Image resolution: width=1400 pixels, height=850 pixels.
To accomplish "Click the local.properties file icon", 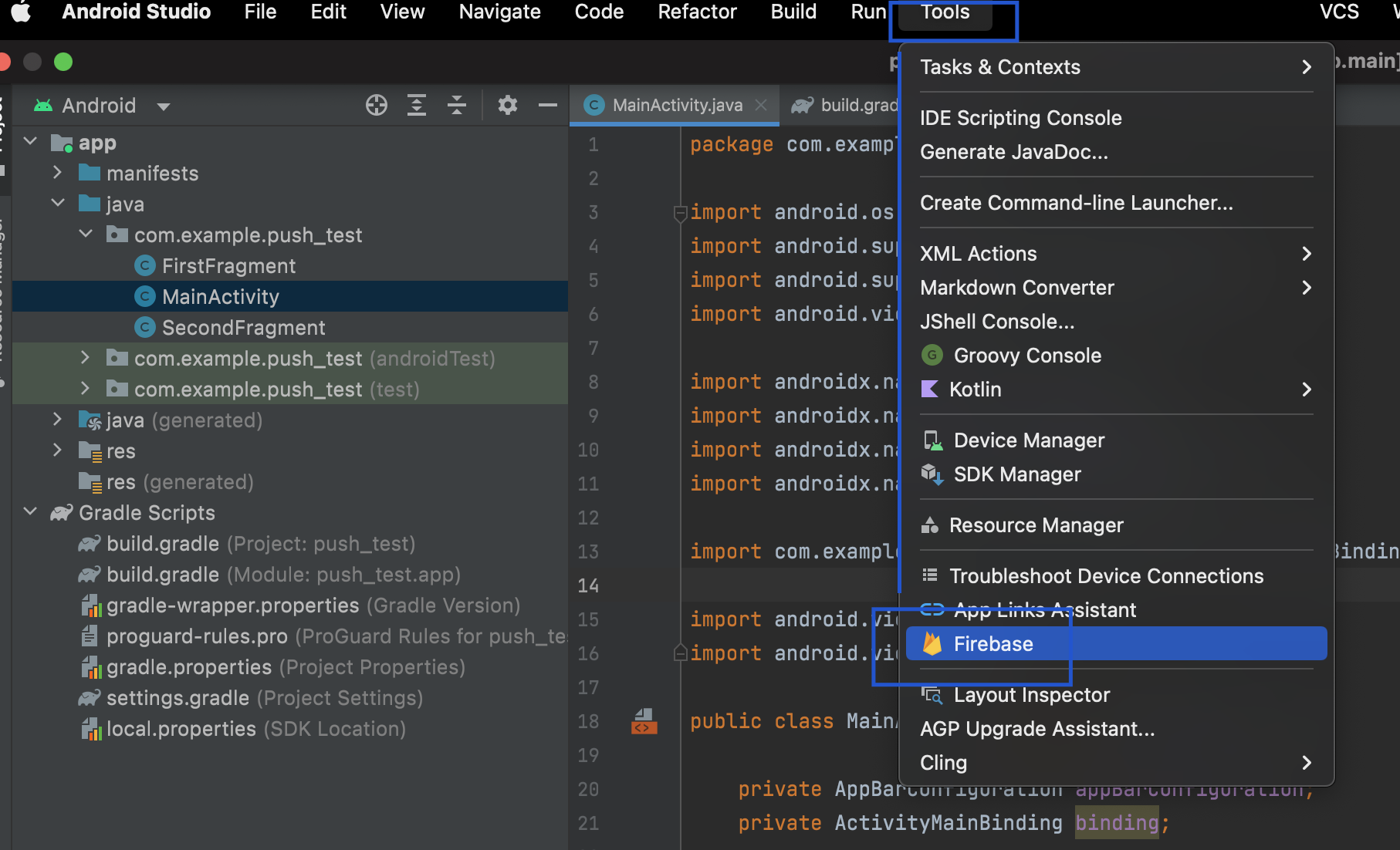I will pyautogui.click(x=91, y=729).
